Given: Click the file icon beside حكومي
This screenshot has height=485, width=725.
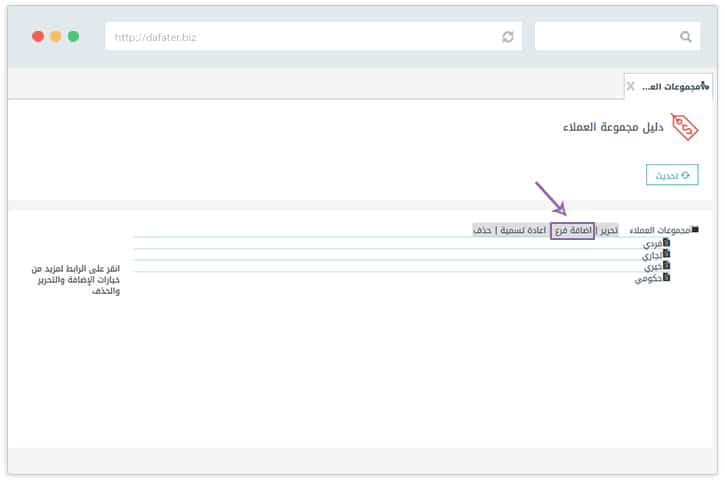Looking at the screenshot, I should (x=667, y=278).
